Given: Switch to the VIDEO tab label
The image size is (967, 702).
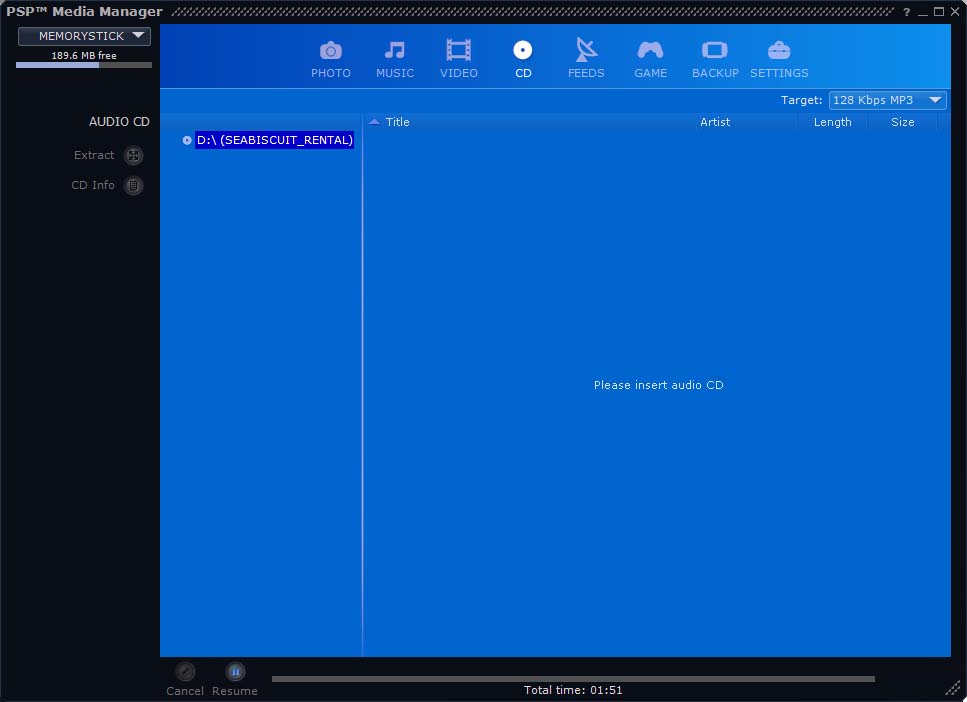Looking at the screenshot, I should click(458, 73).
